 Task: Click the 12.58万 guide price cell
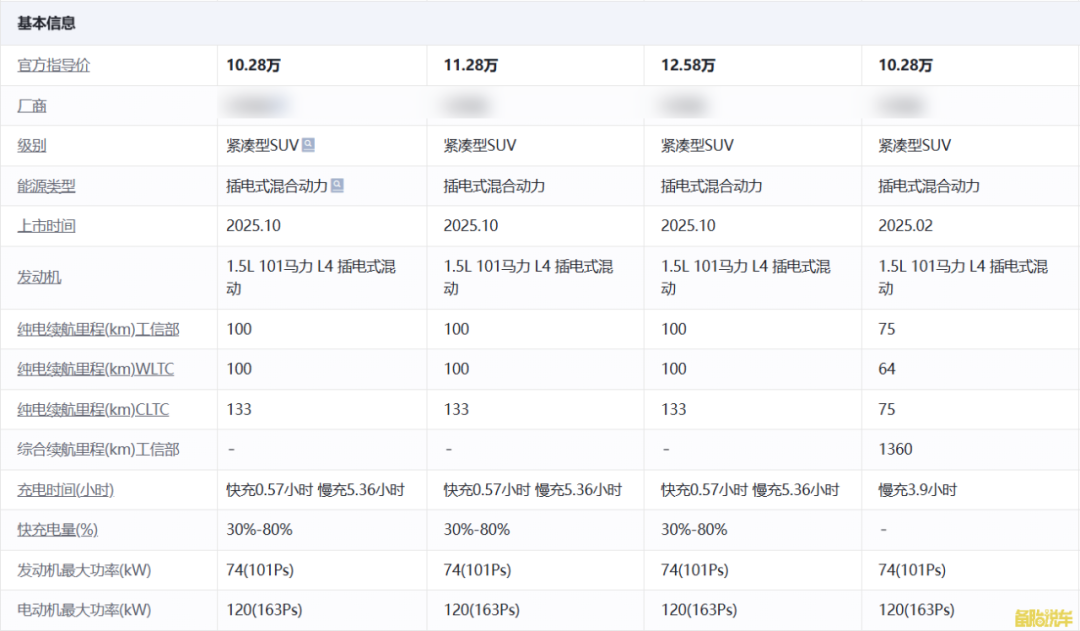tap(688, 65)
